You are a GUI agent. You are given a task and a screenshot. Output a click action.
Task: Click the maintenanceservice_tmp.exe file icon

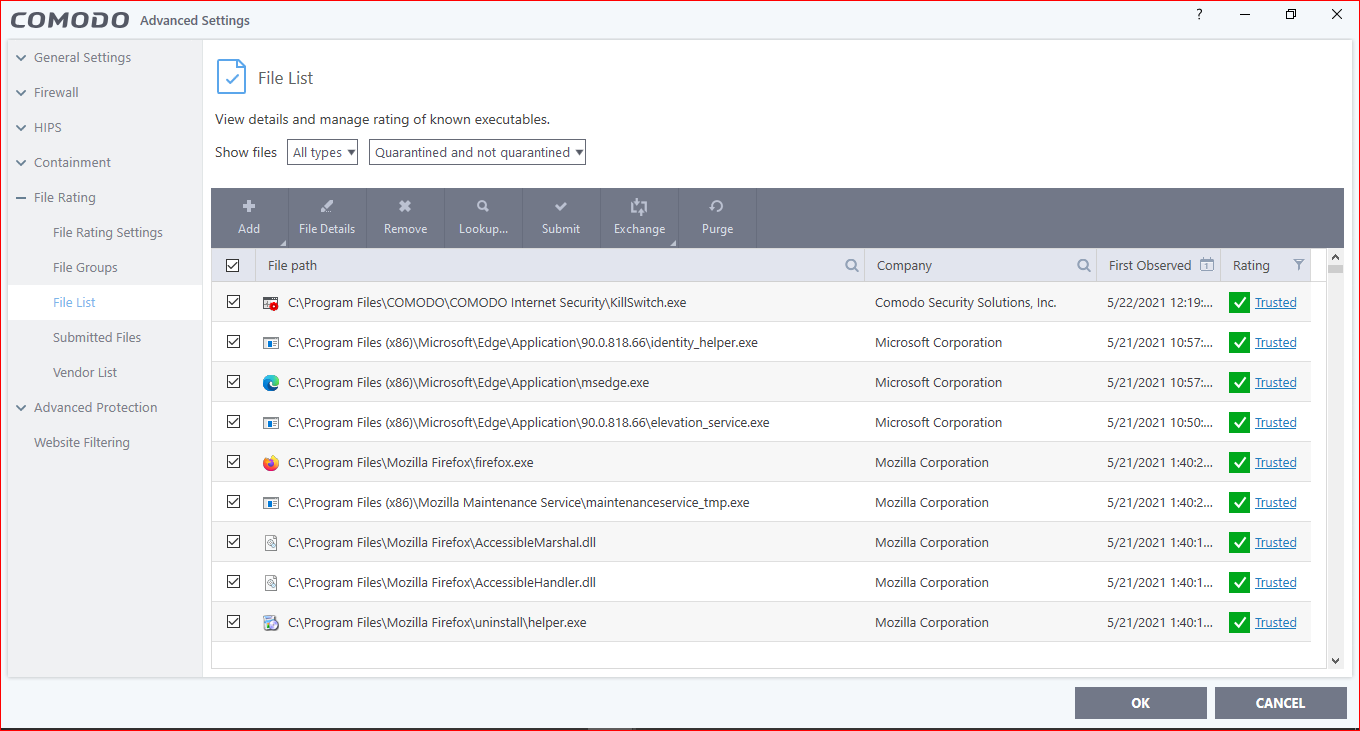coord(270,502)
